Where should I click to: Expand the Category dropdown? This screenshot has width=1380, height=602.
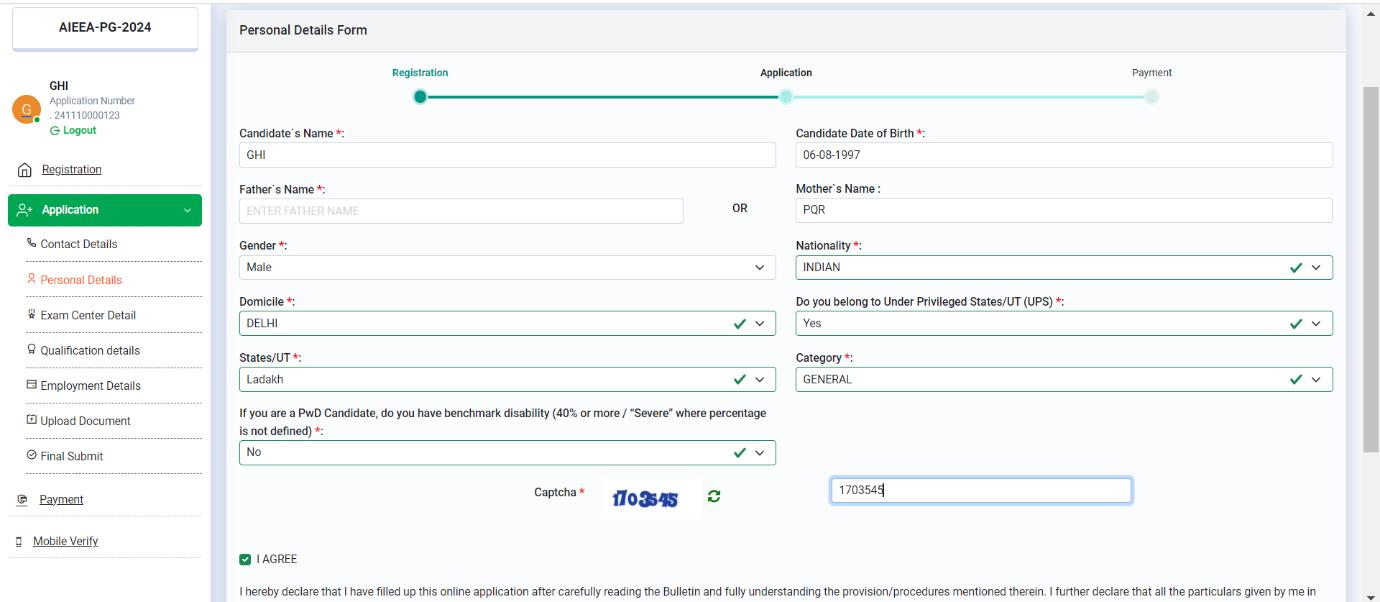coord(1063,380)
